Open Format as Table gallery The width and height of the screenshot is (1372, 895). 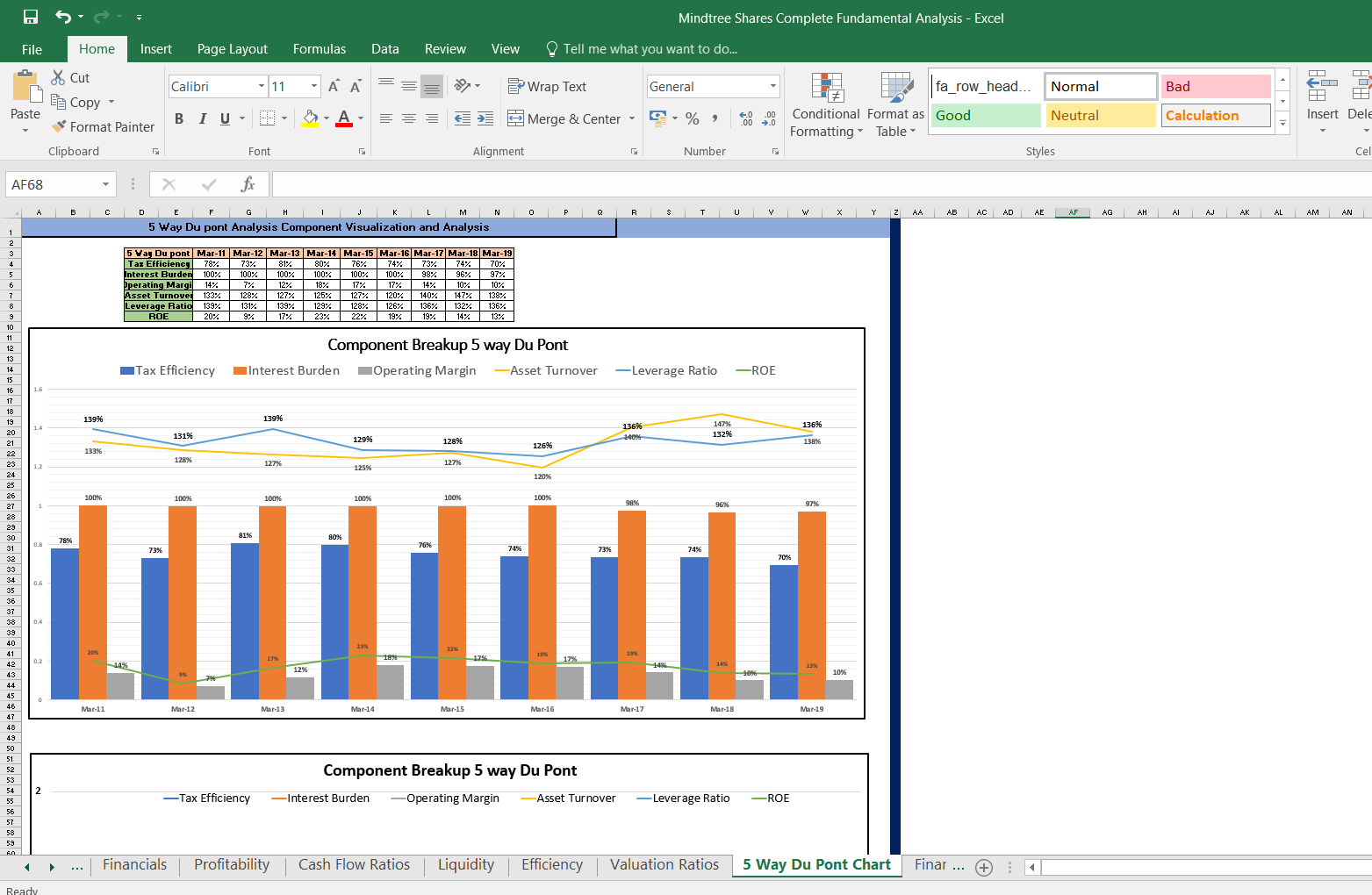[x=895, y=105]
